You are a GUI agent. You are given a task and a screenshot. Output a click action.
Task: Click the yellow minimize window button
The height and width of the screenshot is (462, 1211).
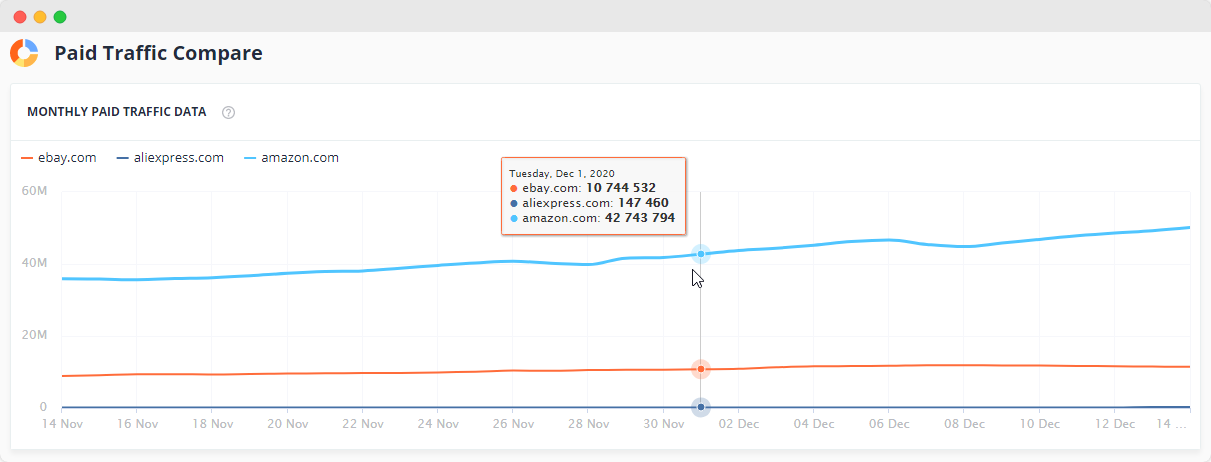click(x=40, y=17)
